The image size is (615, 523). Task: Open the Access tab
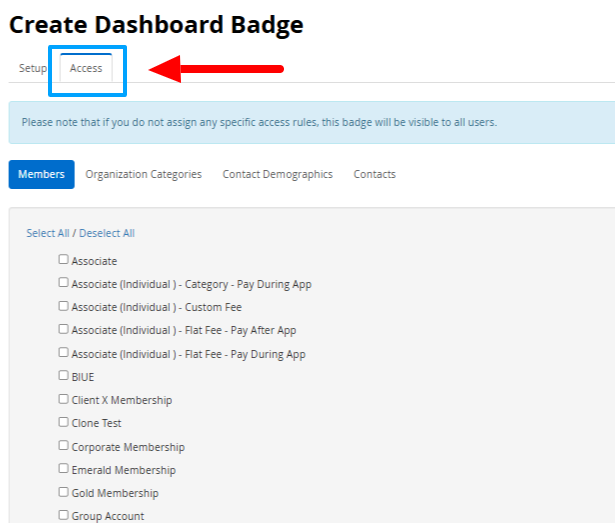pos(86,68)
